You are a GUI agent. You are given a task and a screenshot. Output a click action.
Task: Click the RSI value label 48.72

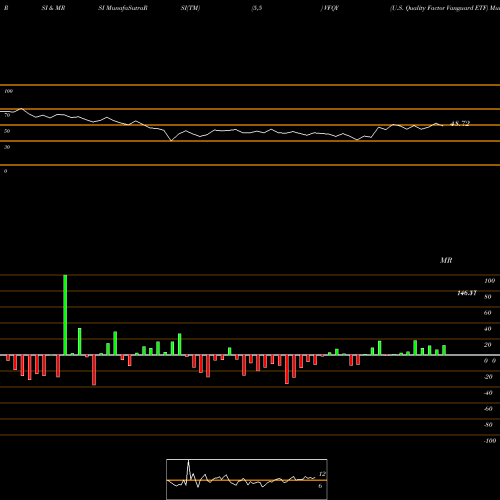point(460,123)
